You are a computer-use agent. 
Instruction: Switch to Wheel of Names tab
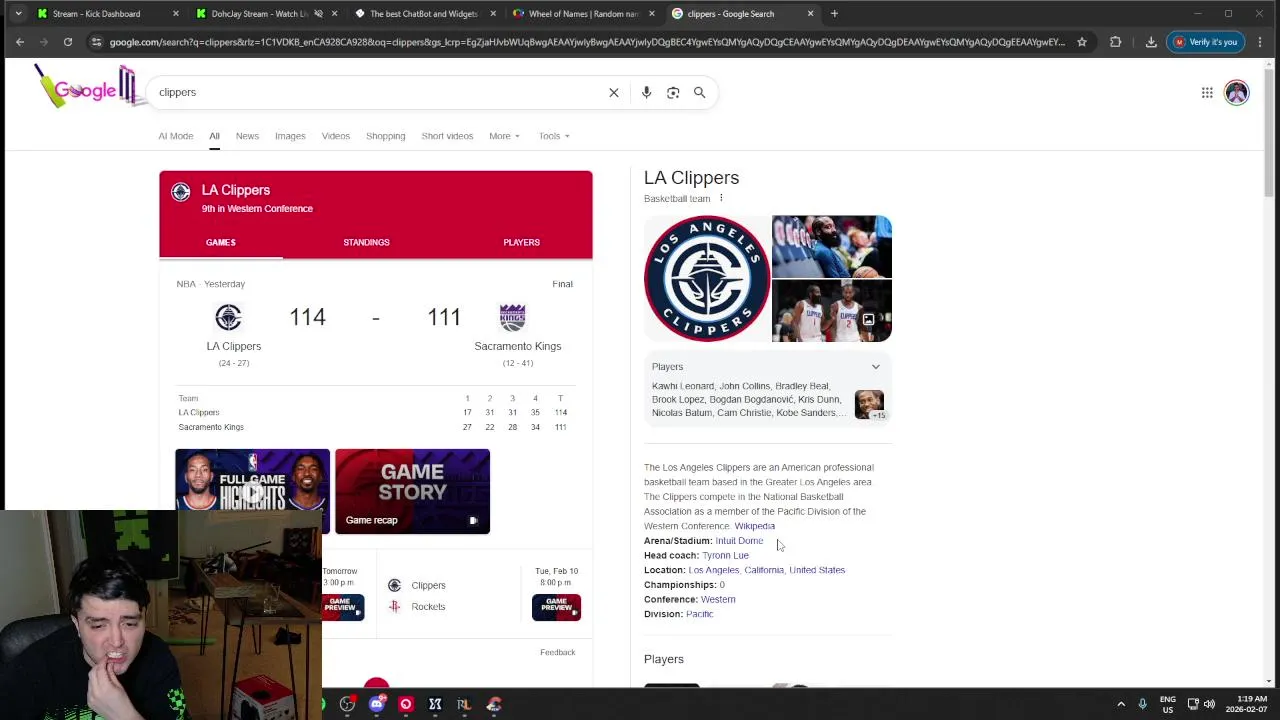[x=583, y=14]
